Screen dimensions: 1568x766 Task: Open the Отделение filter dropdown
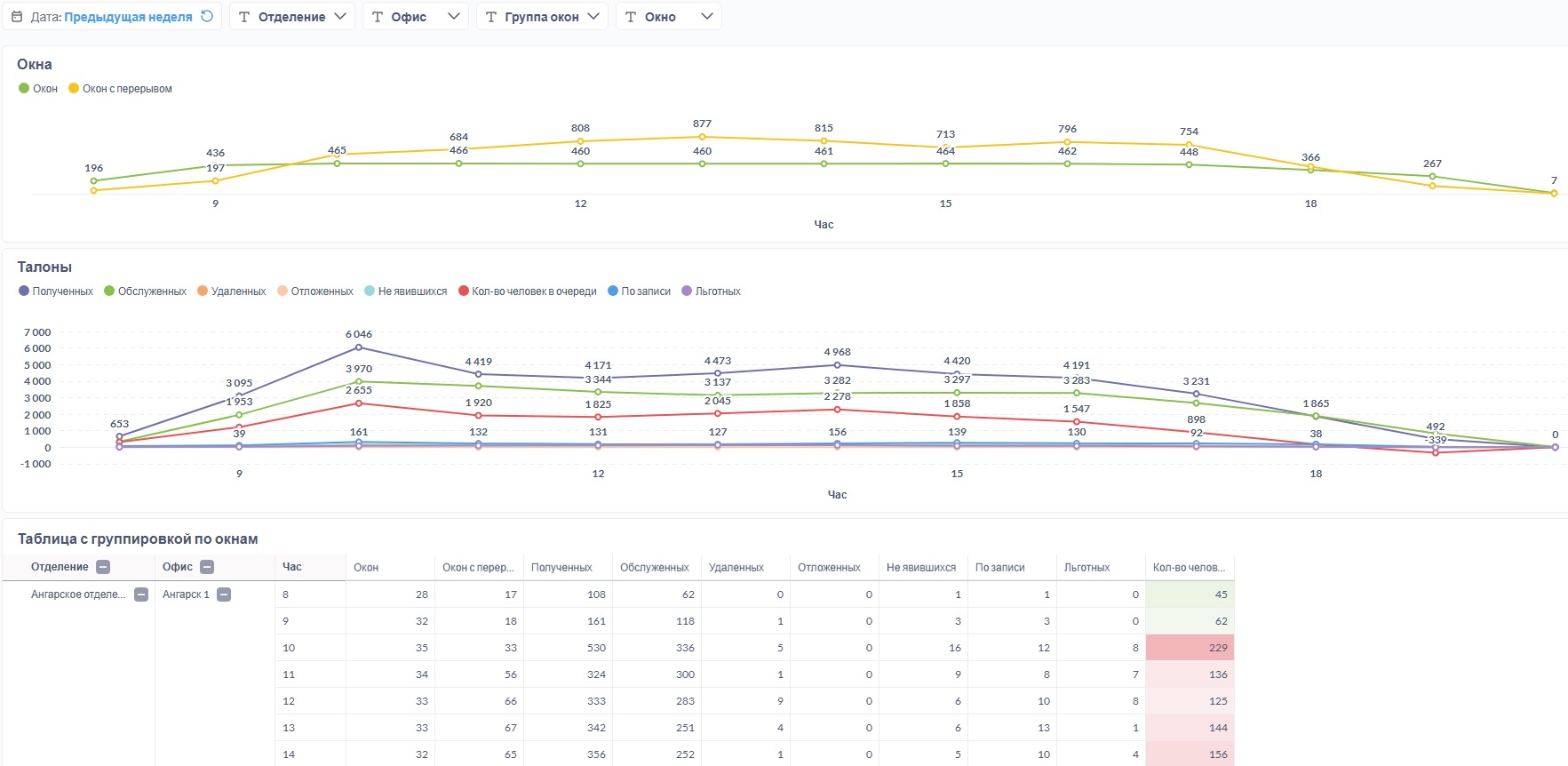tap(292, 17)
